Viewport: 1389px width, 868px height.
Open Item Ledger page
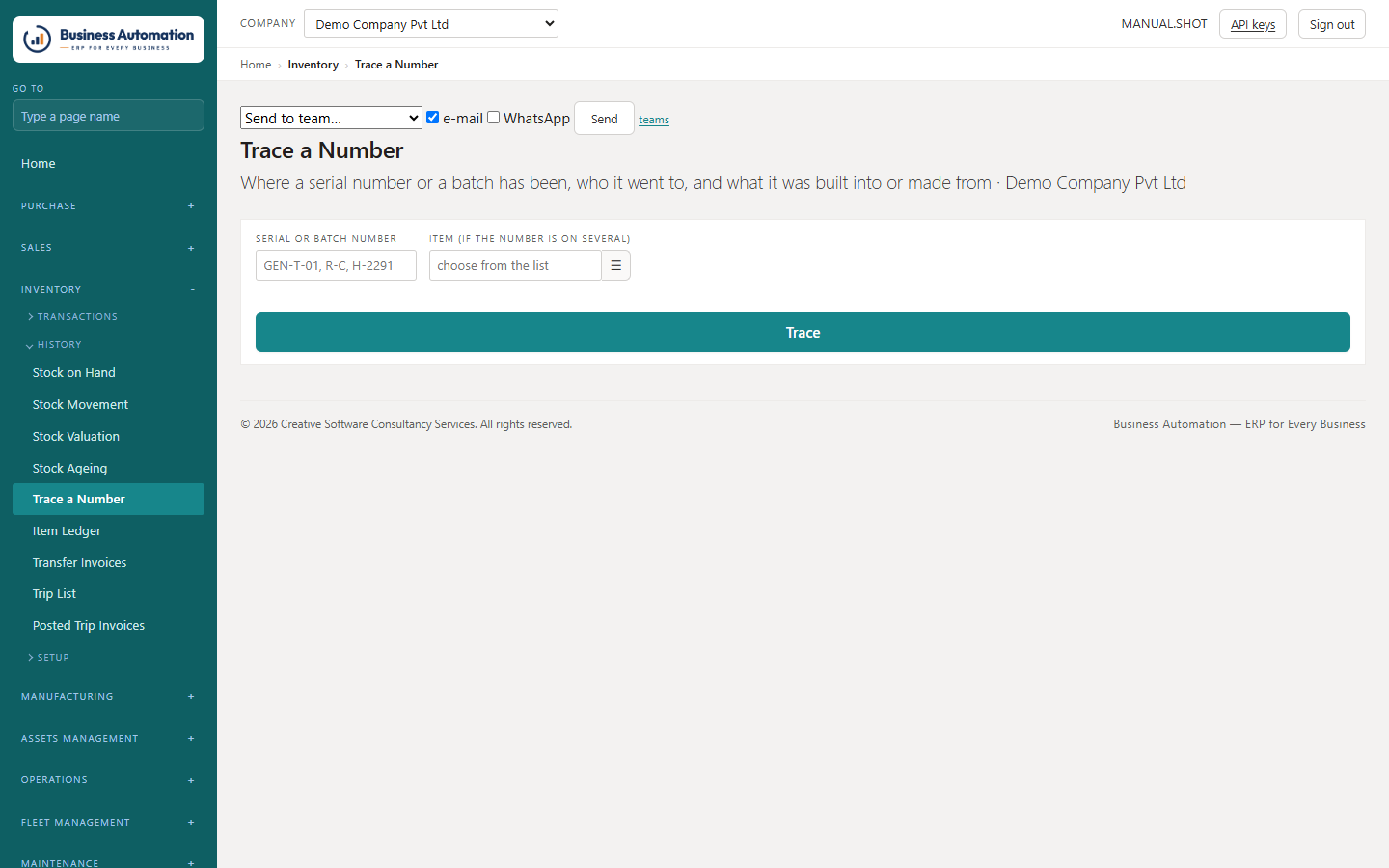pos(108,530)
